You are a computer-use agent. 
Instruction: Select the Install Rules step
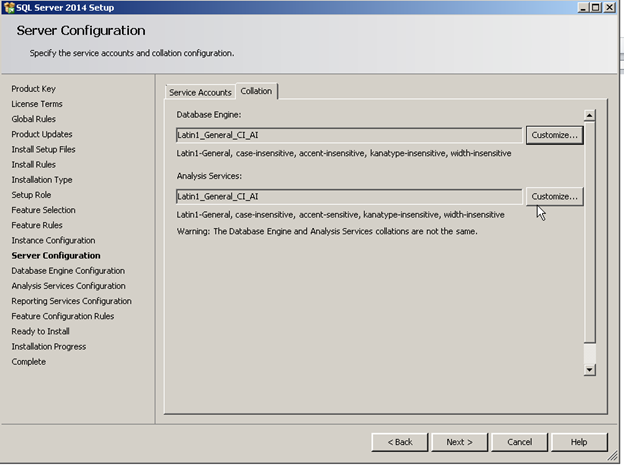(33, 164)
